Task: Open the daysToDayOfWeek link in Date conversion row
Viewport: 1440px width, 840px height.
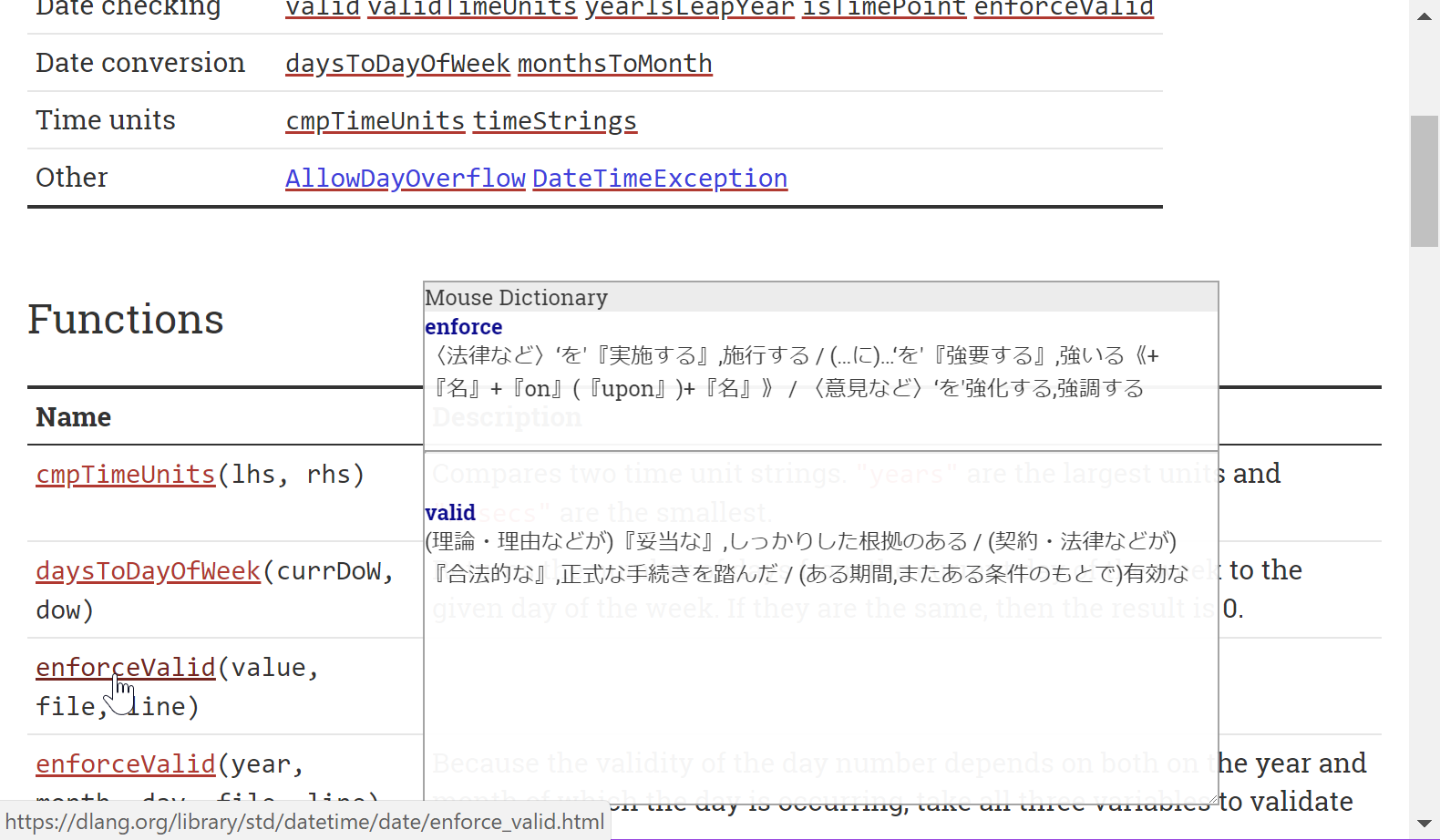Action: (397, 64)
